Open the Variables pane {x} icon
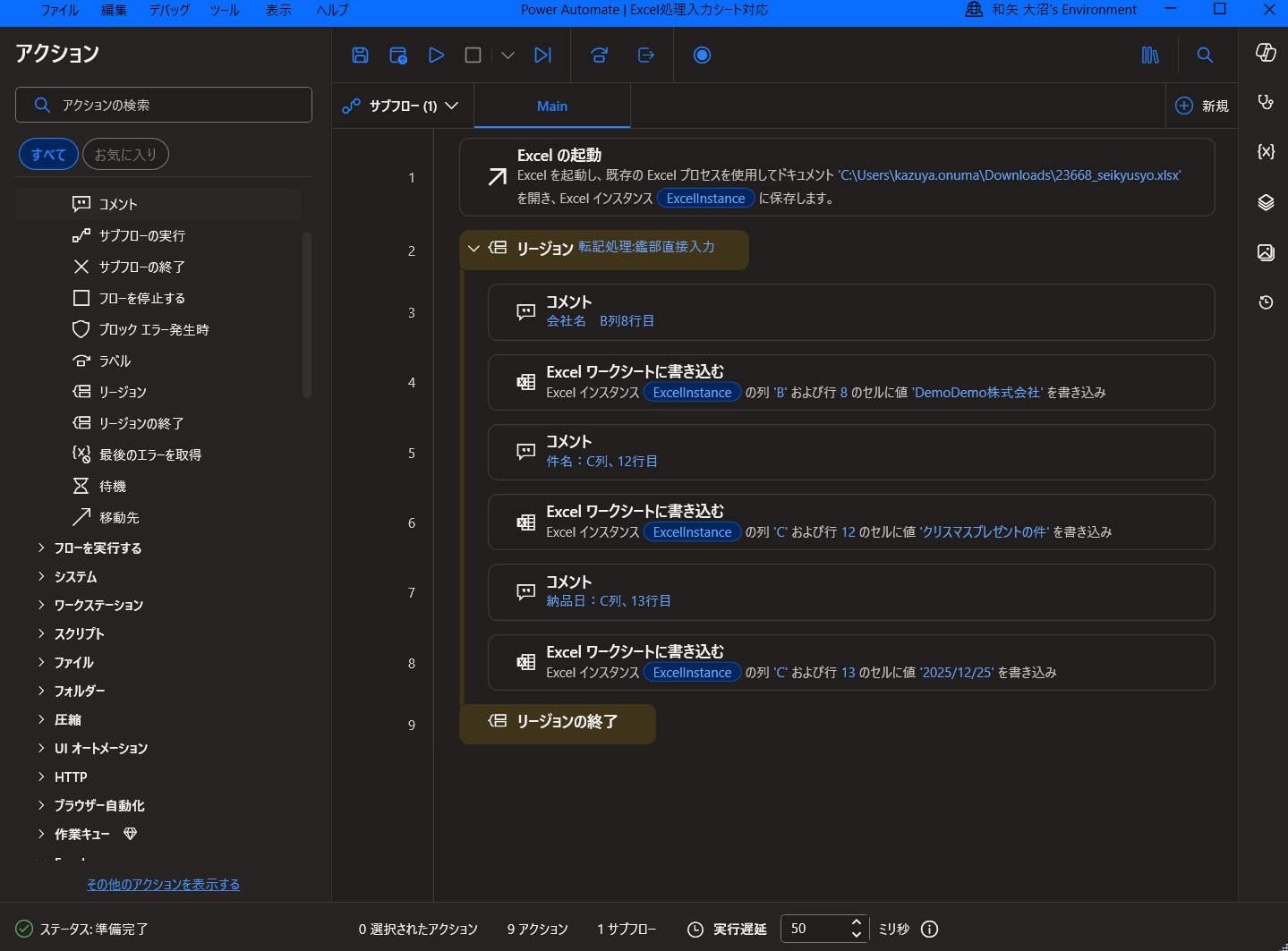This screenshot has width=1288, height=951. pyautogui.click(x=1266, y=151)
